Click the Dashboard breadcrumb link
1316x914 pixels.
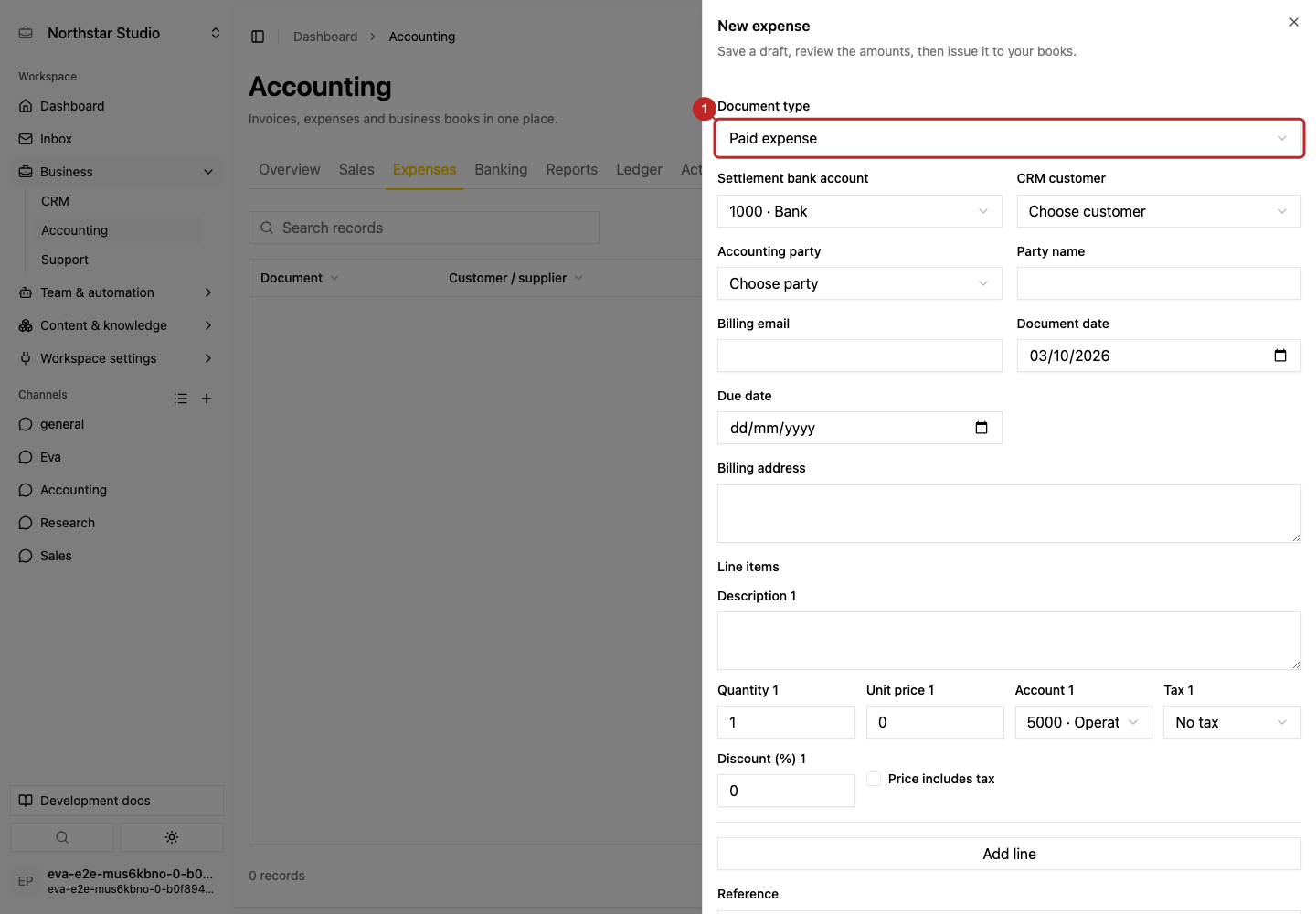click(325, 37)
